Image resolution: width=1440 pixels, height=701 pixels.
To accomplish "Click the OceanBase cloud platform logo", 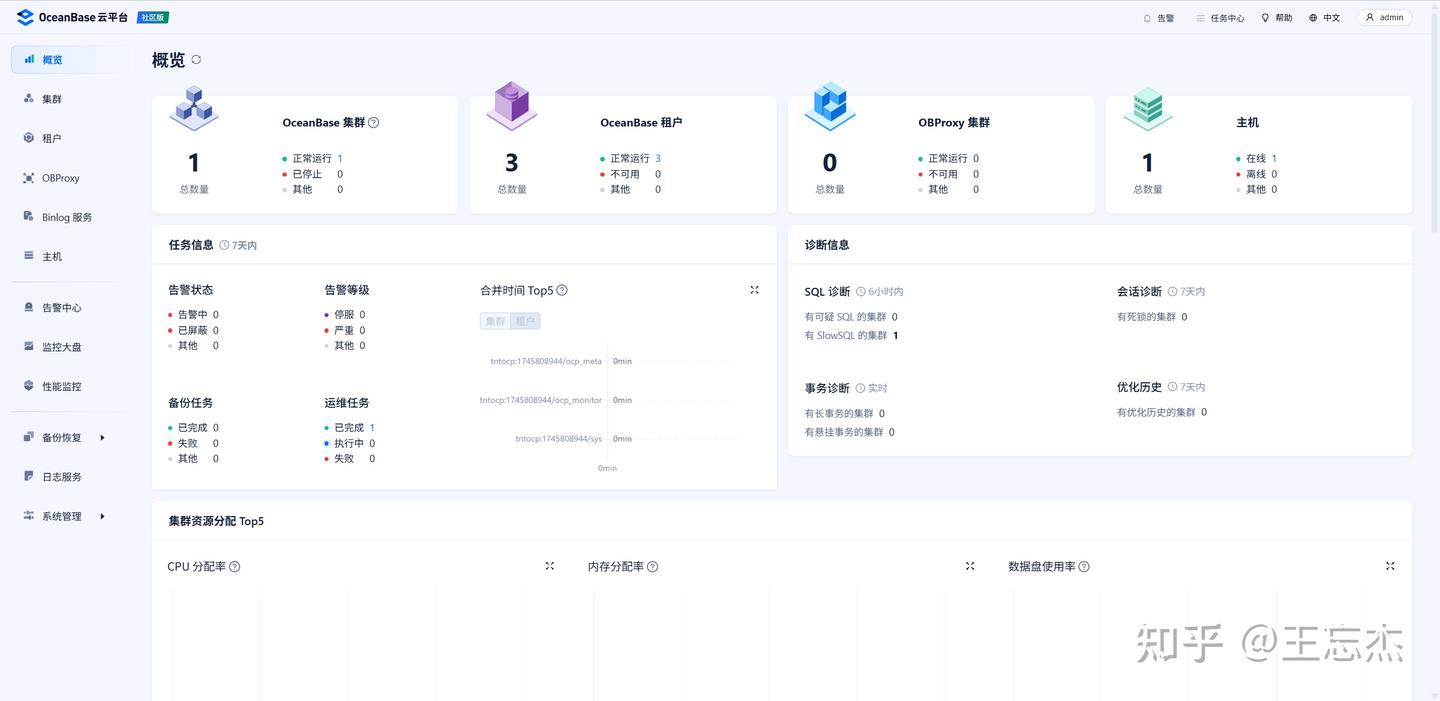I will pos(72,17).
